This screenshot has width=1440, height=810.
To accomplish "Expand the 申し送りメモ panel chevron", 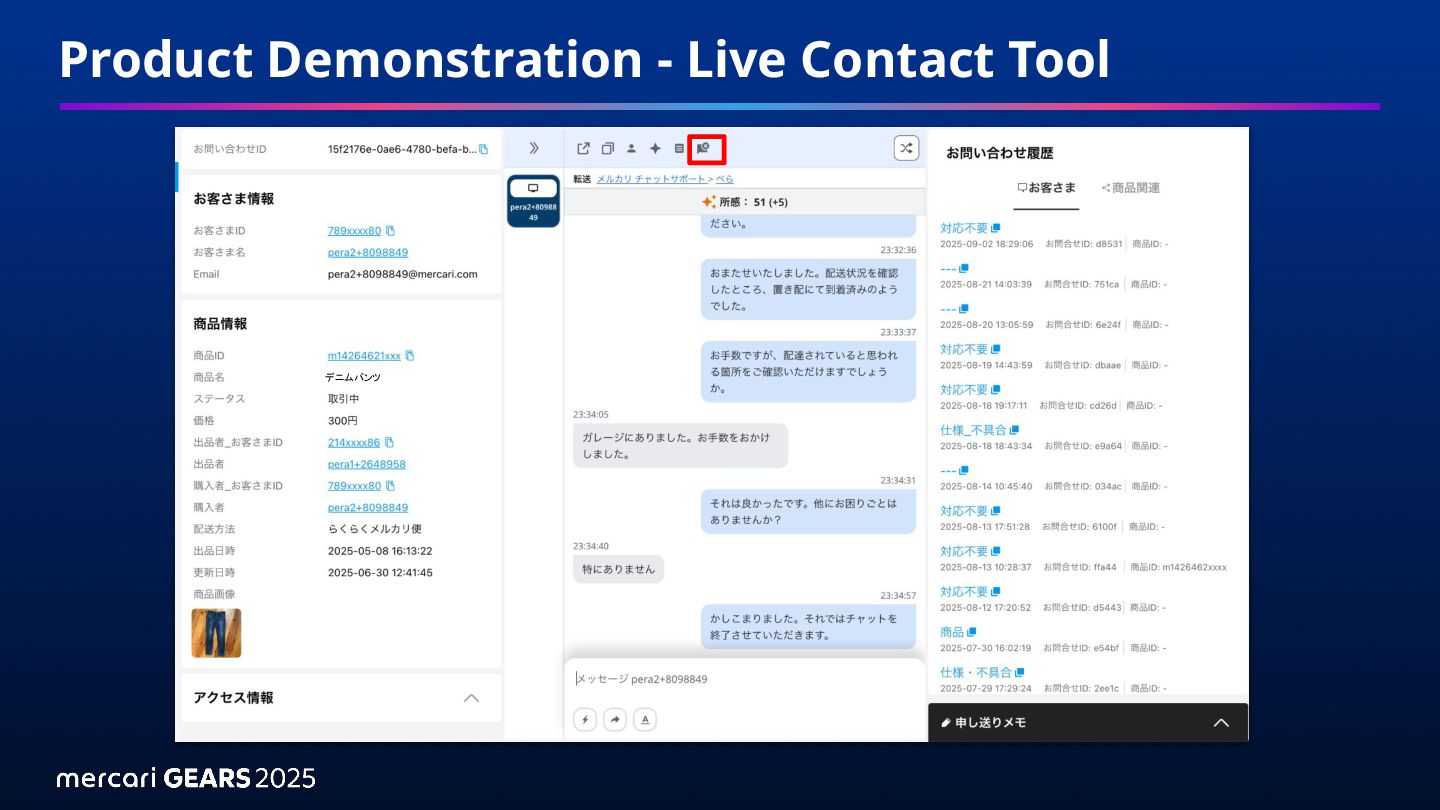I will click(x=1221, y=722).
